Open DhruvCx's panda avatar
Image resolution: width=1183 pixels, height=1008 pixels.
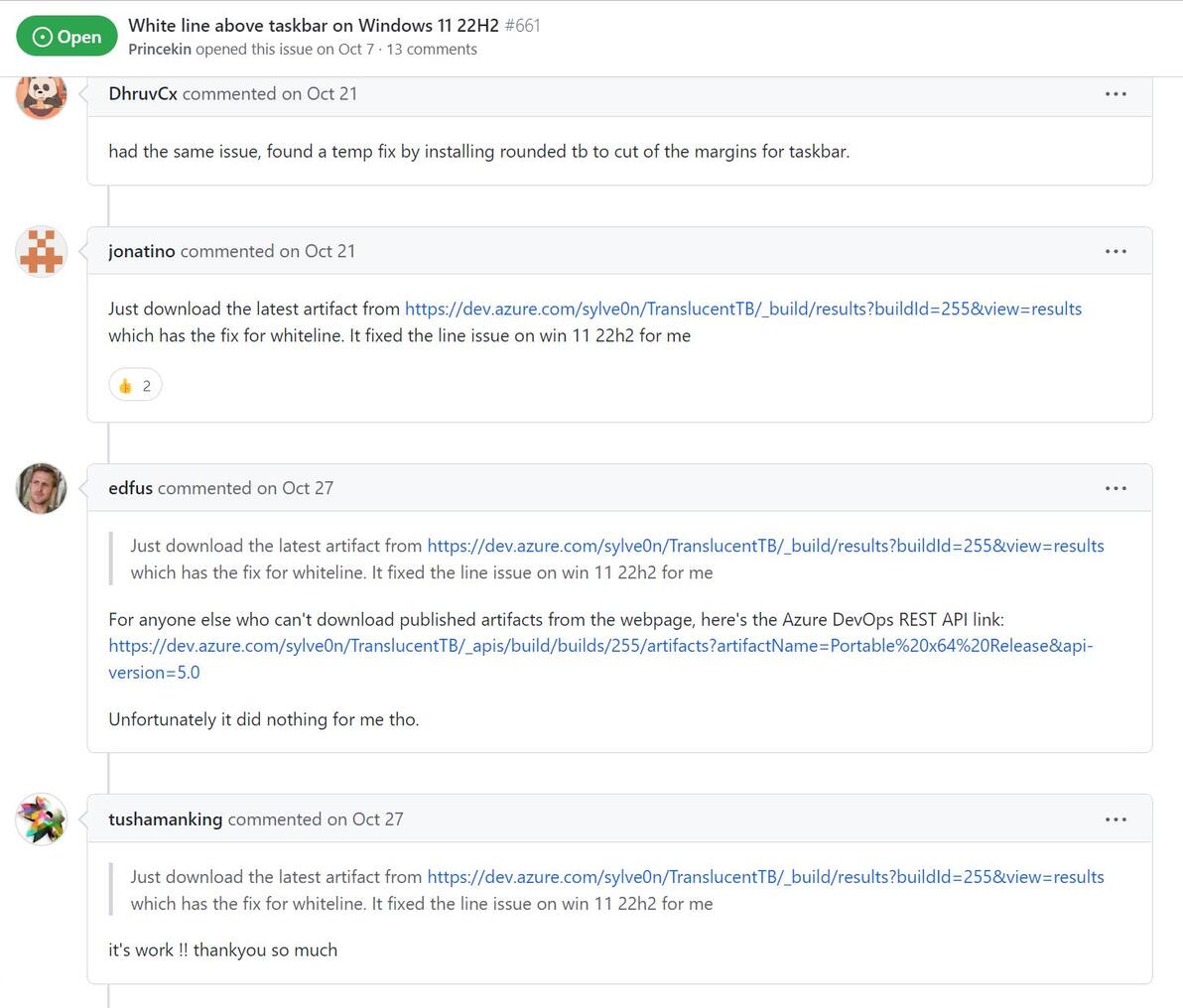click(42, 96)
